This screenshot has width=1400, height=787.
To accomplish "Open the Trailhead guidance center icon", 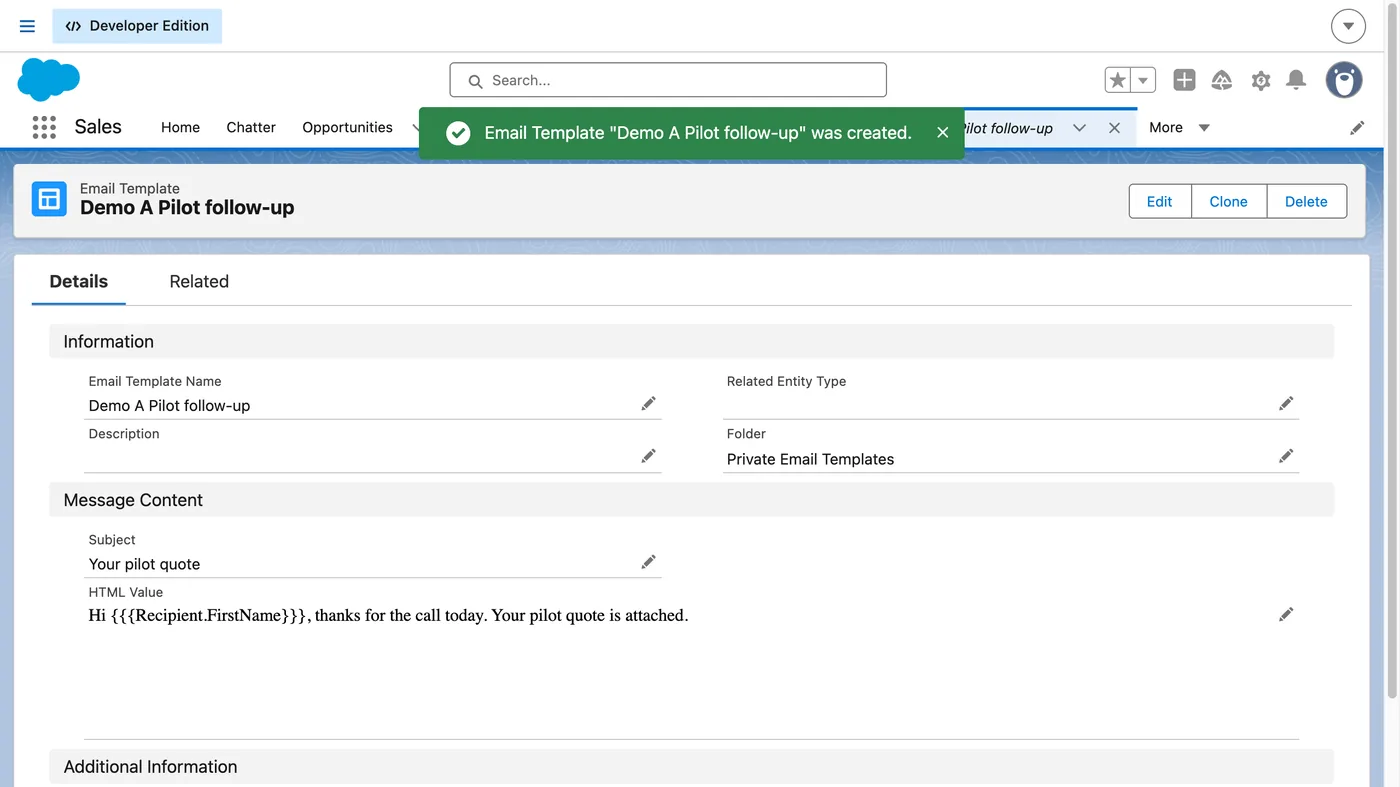I will [x=1221, y=80].
